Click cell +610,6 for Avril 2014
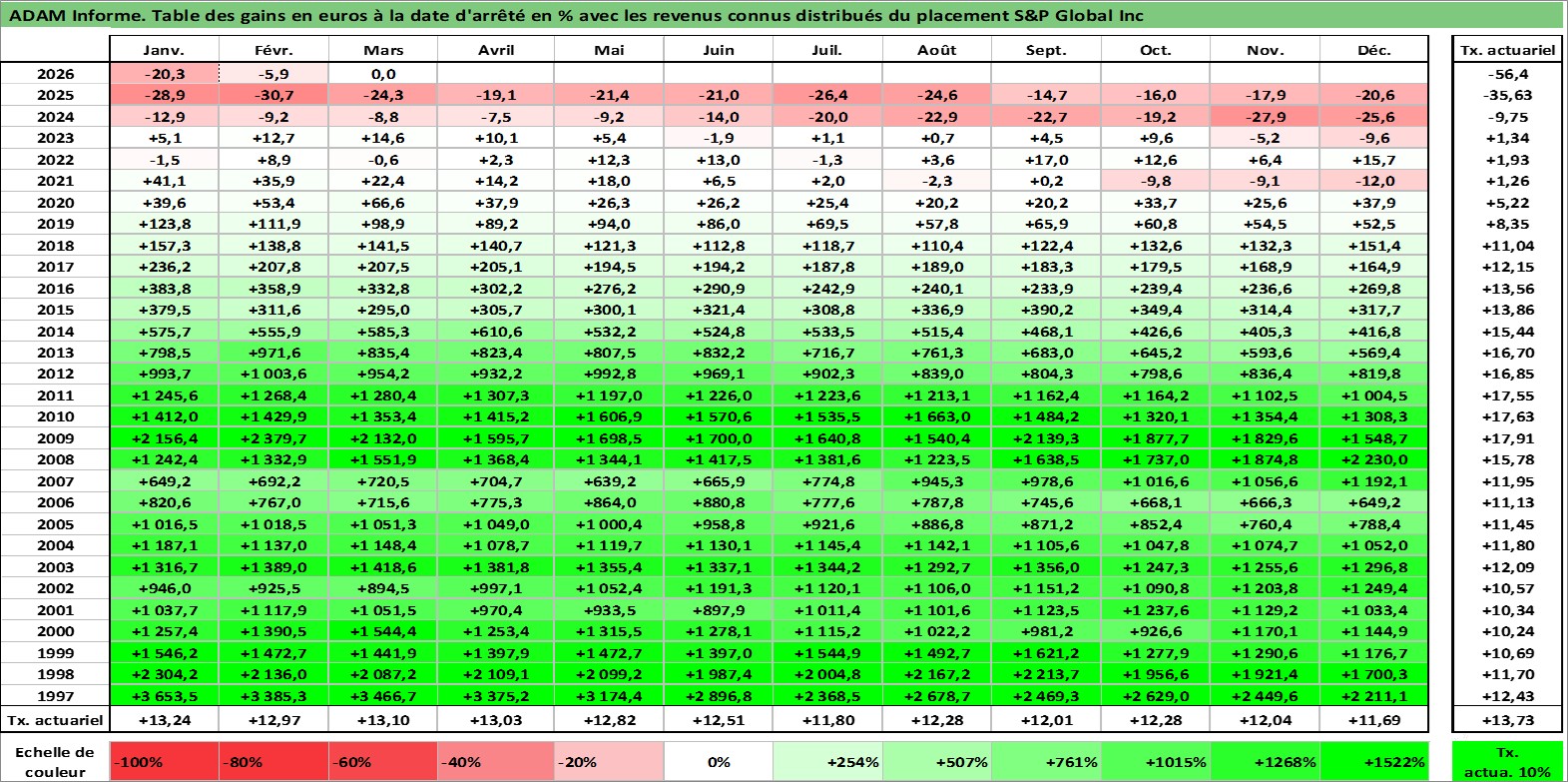The width and height of the screenshot is (1568, 782). (x=496, y=332)
